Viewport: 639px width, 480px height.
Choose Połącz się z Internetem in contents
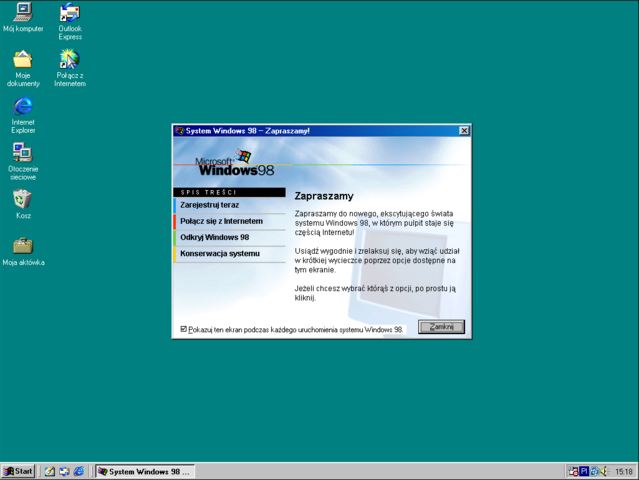click(229, 221)
